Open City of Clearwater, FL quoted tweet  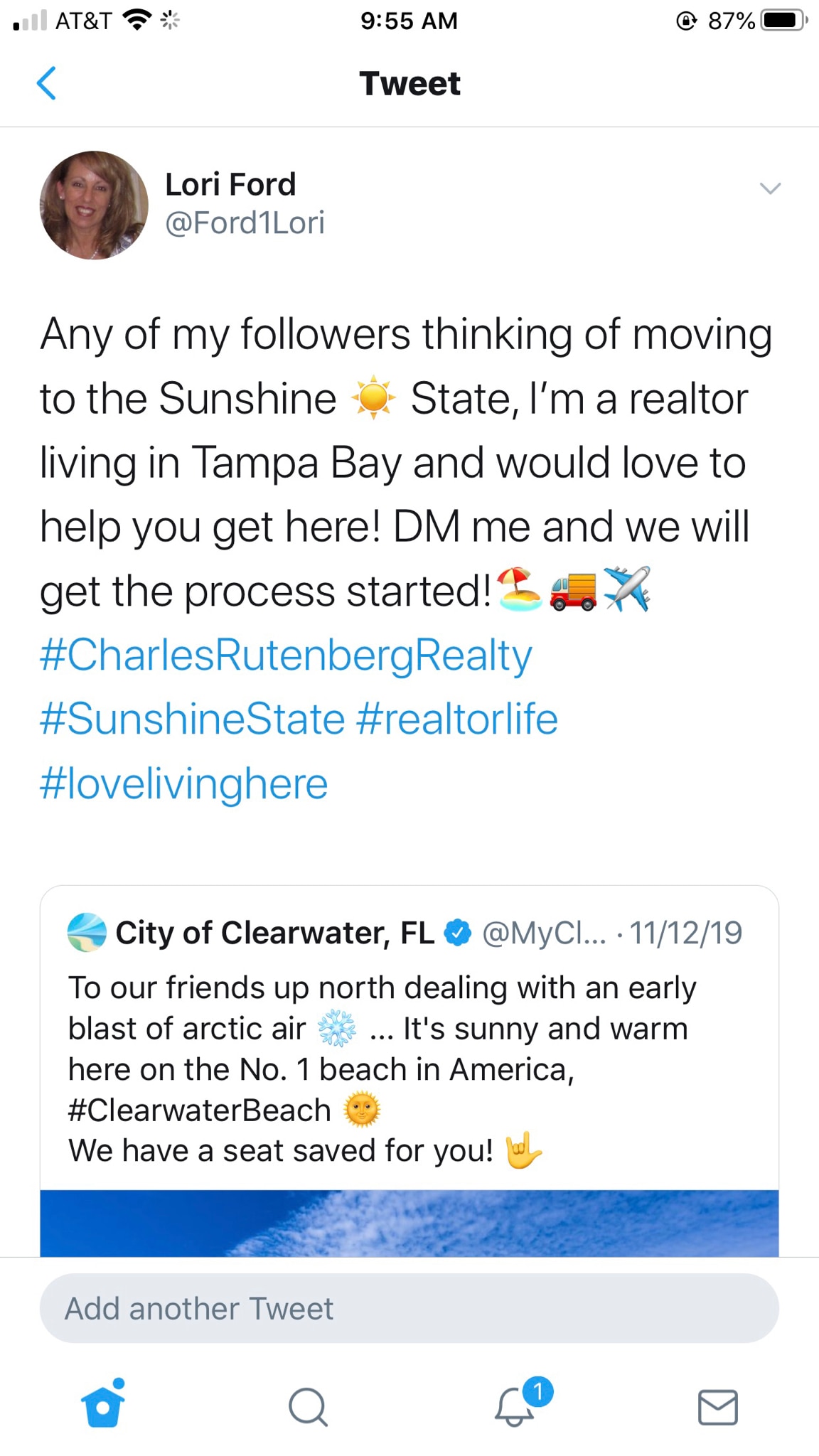coord(409,1031)
